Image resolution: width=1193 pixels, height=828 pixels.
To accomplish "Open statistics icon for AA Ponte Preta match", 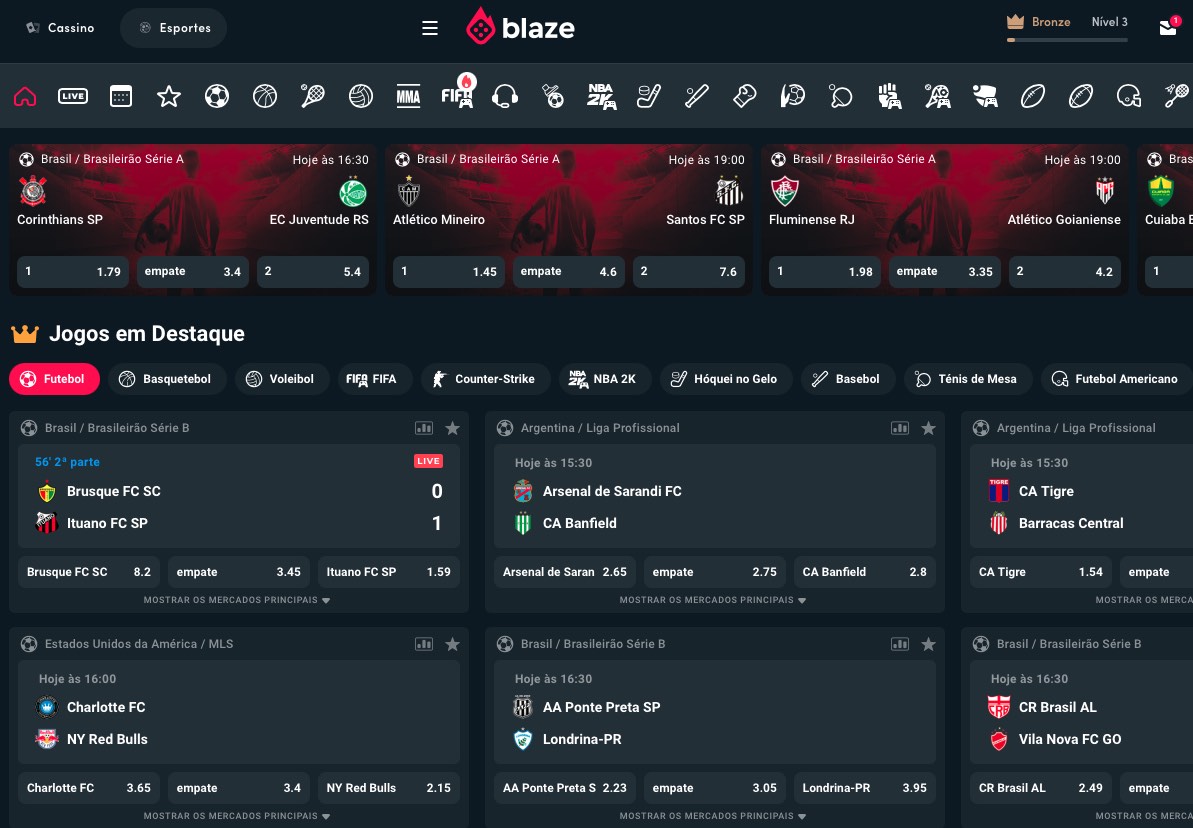I will [900, 644].
